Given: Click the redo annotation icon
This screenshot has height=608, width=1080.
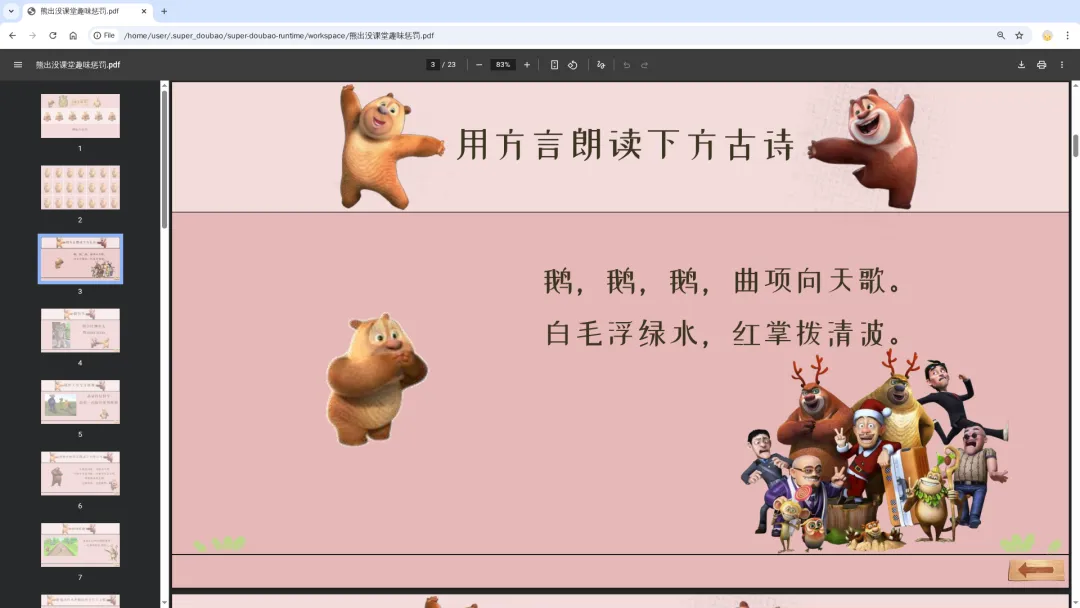Looking at the screenshot, I should (x=645, y=65).
